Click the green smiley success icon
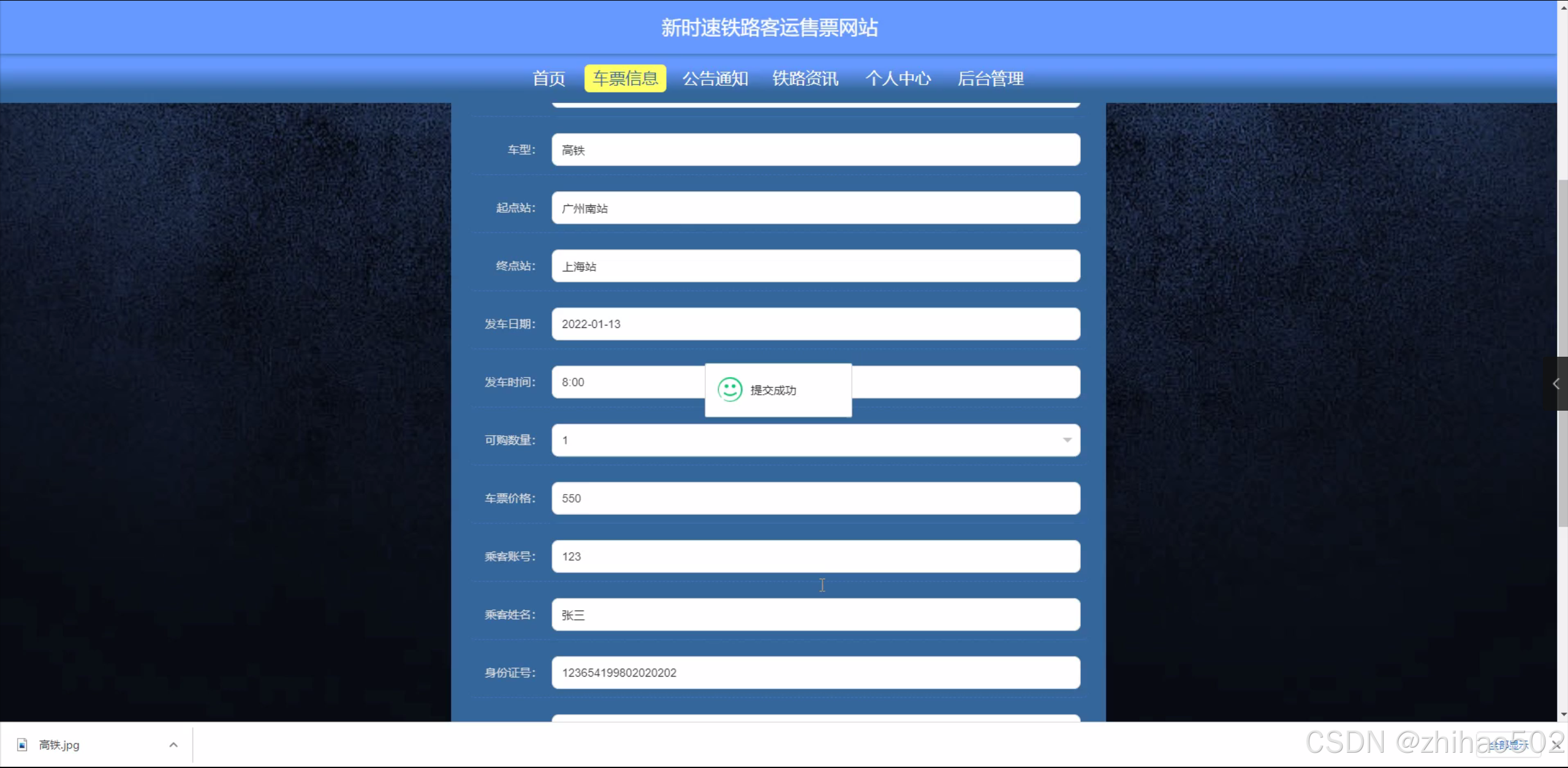The height and width of the screenshot is (768, 1568). click(729, 390)
